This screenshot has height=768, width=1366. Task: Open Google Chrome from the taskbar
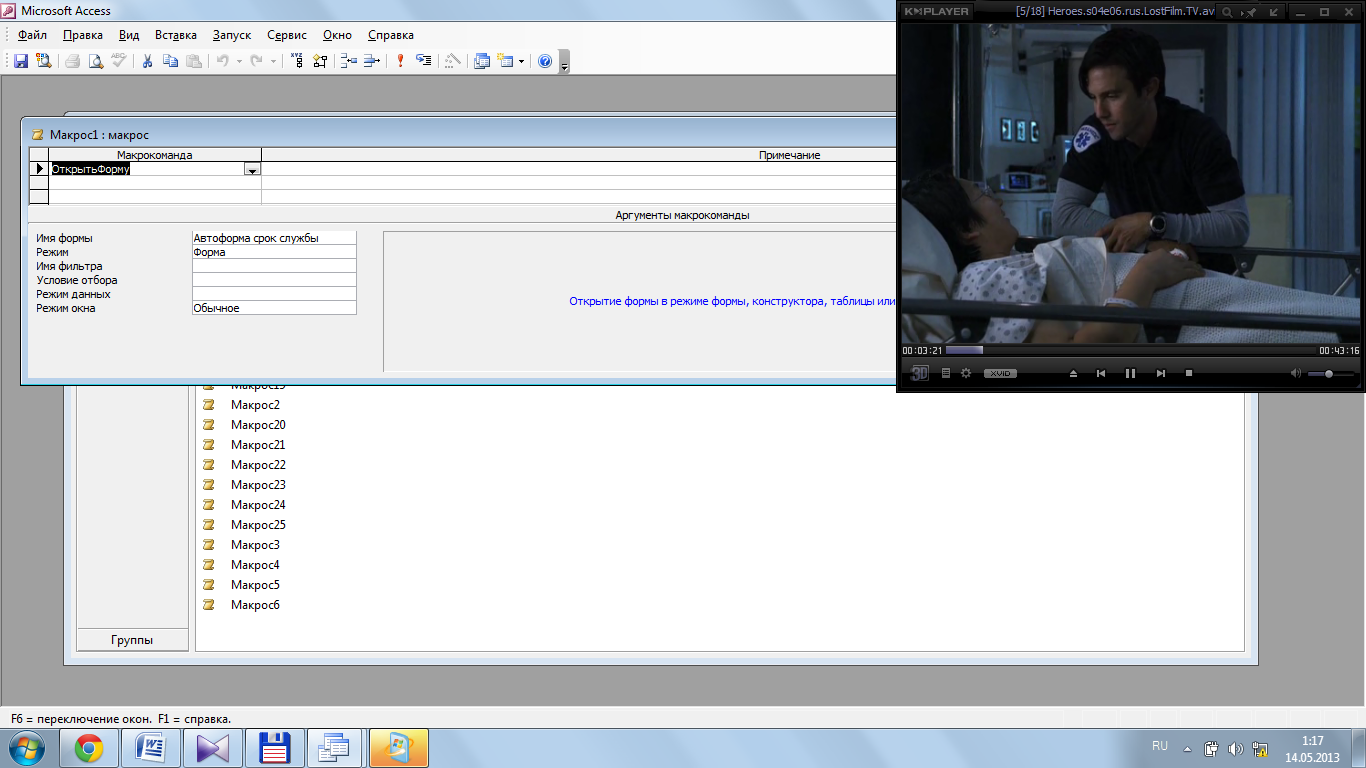click(x=89, y=748)
